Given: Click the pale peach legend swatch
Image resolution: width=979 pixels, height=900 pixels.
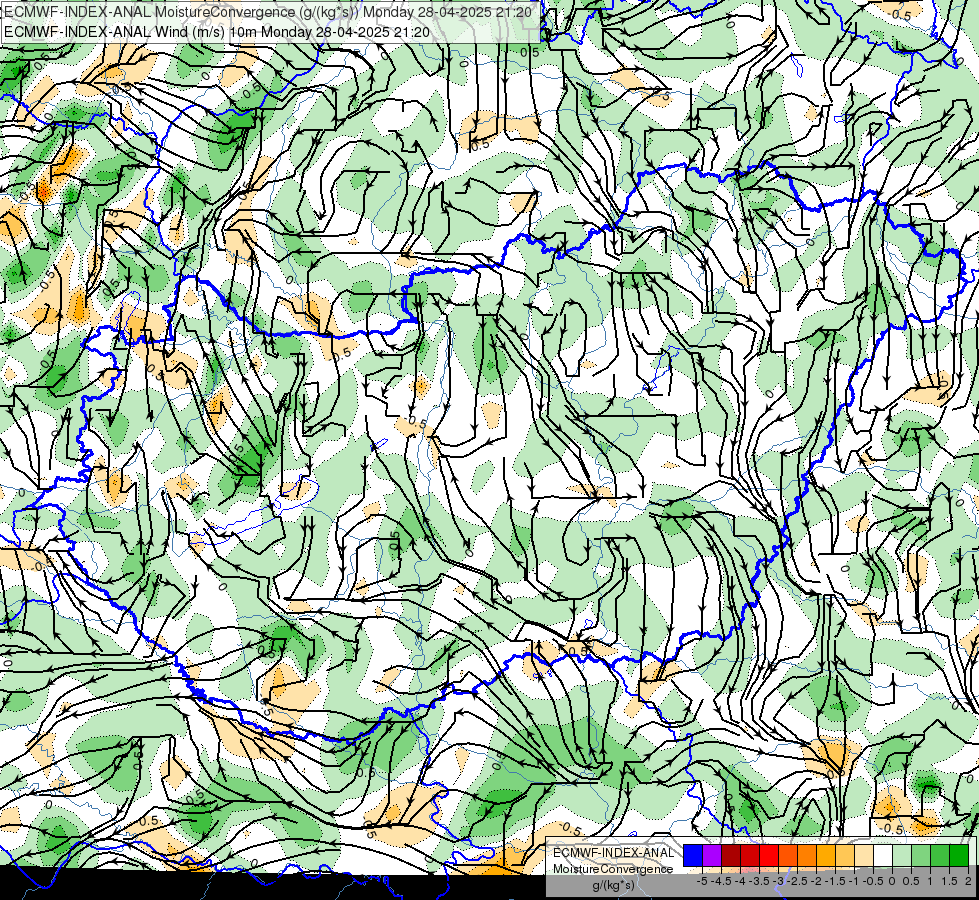Looking at the screenshot, I should coord(864,855).
